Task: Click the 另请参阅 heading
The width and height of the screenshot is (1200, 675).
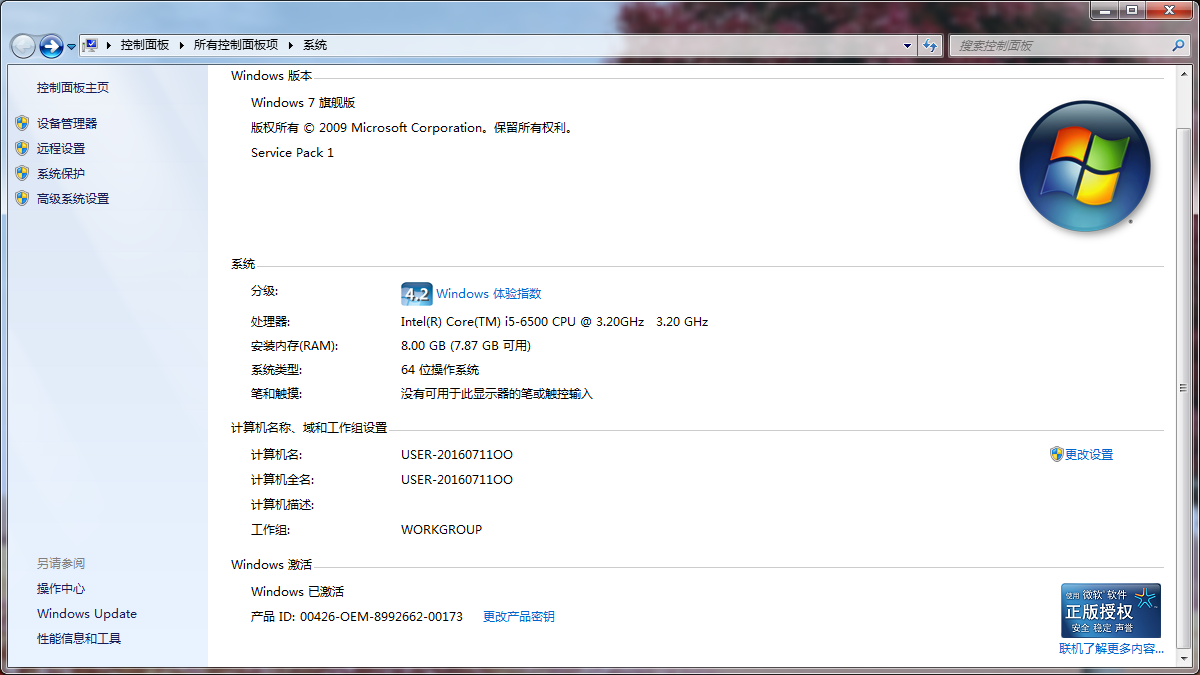Action: point(61,564)
